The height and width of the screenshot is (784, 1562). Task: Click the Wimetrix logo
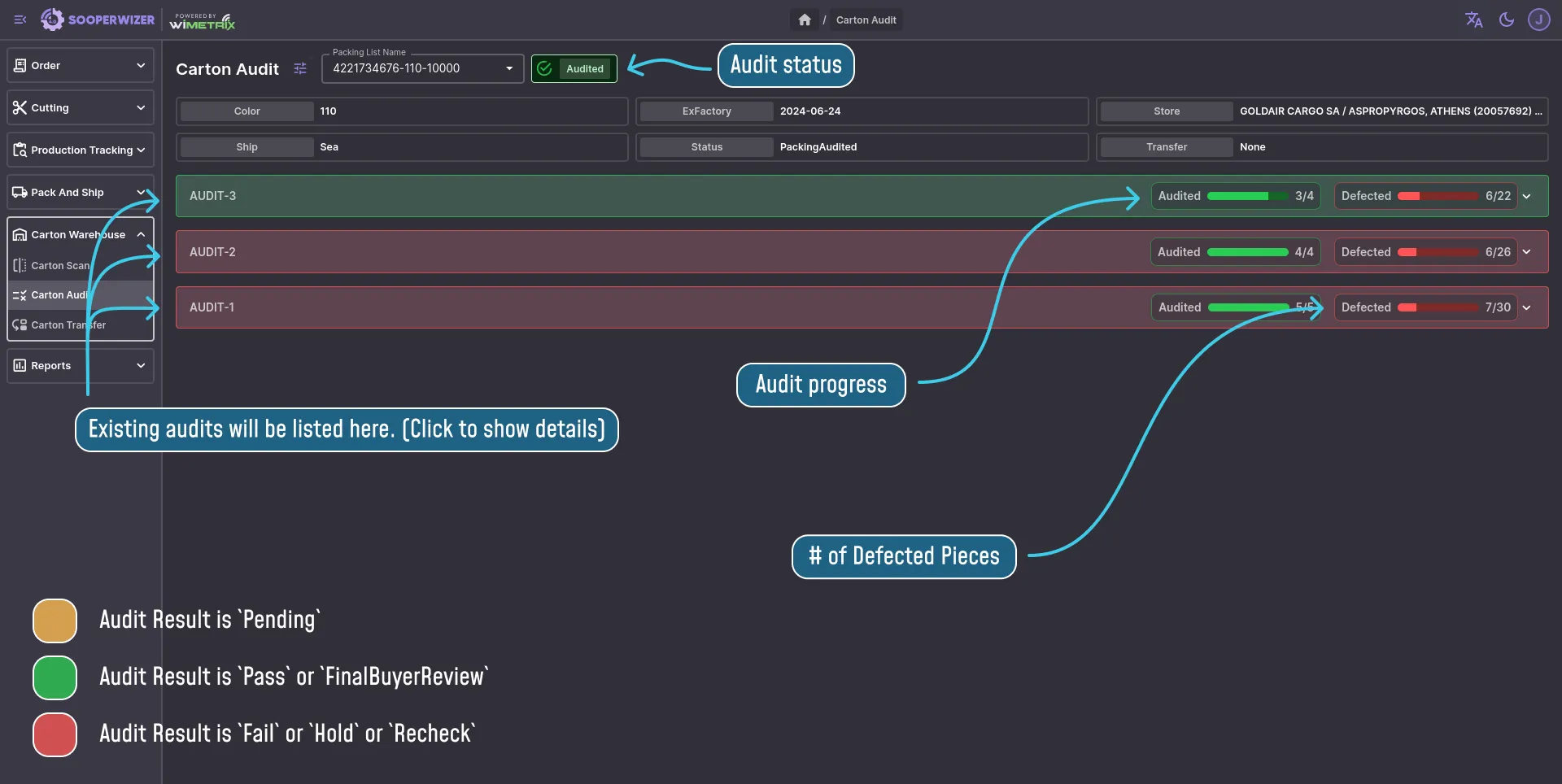202,21
